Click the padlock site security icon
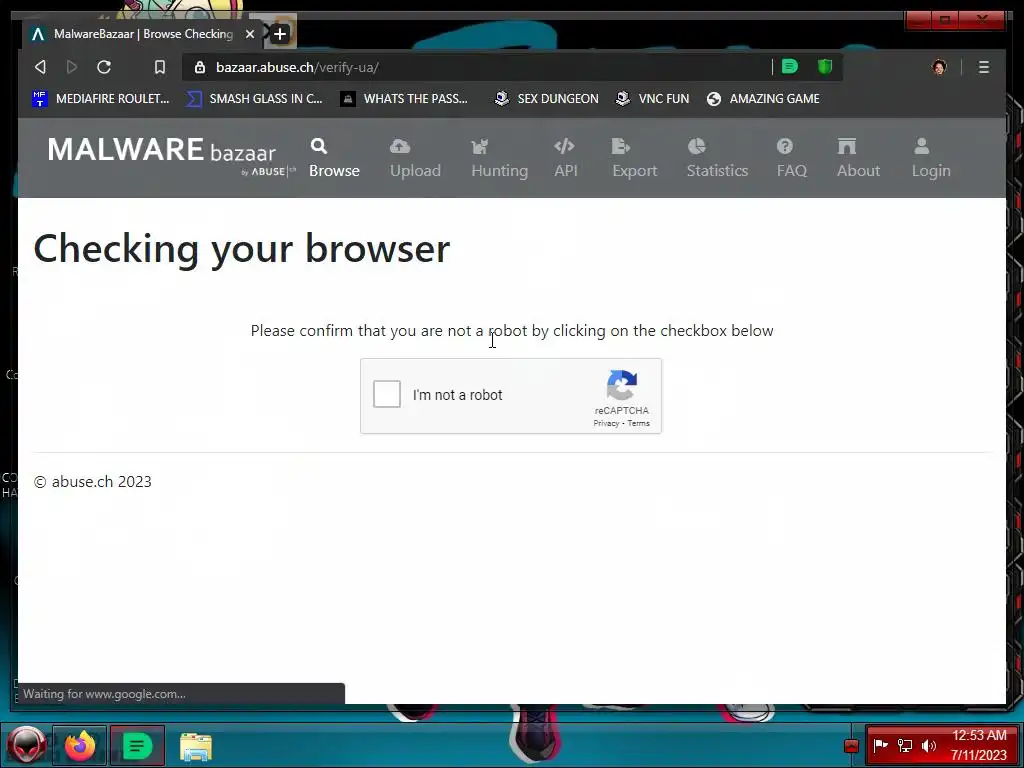Screen dimensions: 1024x768 pyautogui.click(x=200, y=67)
